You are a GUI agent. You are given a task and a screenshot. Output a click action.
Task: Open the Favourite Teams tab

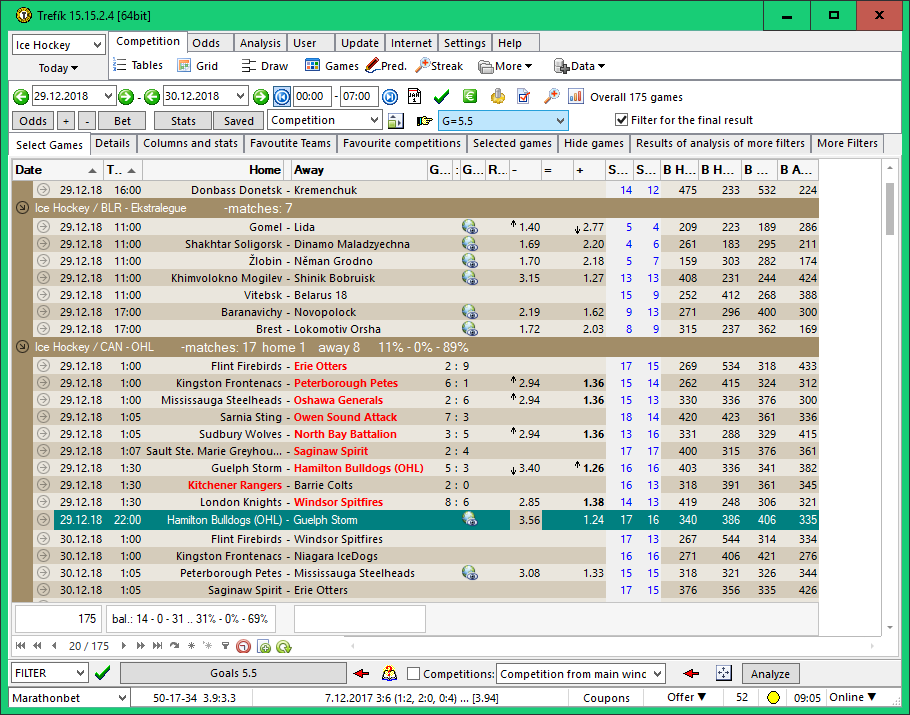tap(290, 143)
